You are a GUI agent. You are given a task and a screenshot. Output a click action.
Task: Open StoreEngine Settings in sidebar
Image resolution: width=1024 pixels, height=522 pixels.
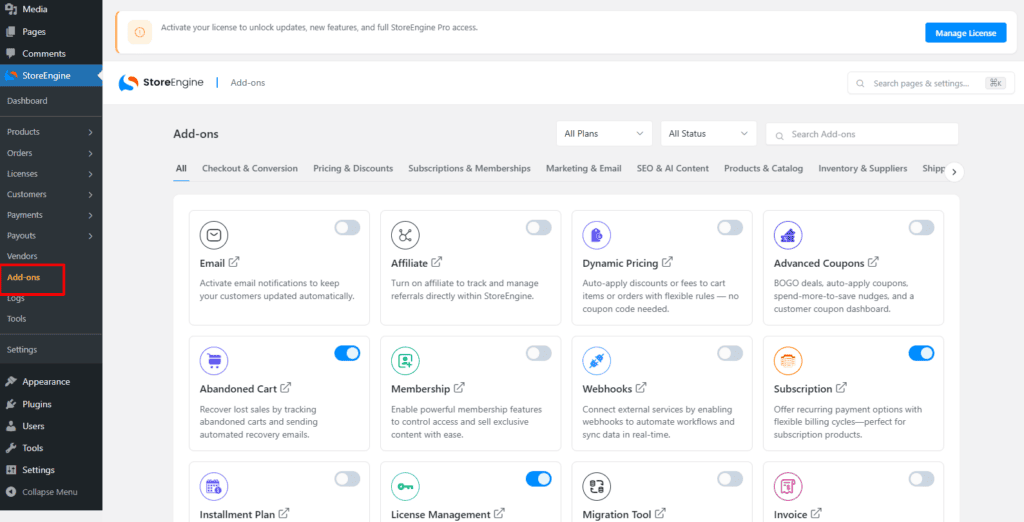22,350
